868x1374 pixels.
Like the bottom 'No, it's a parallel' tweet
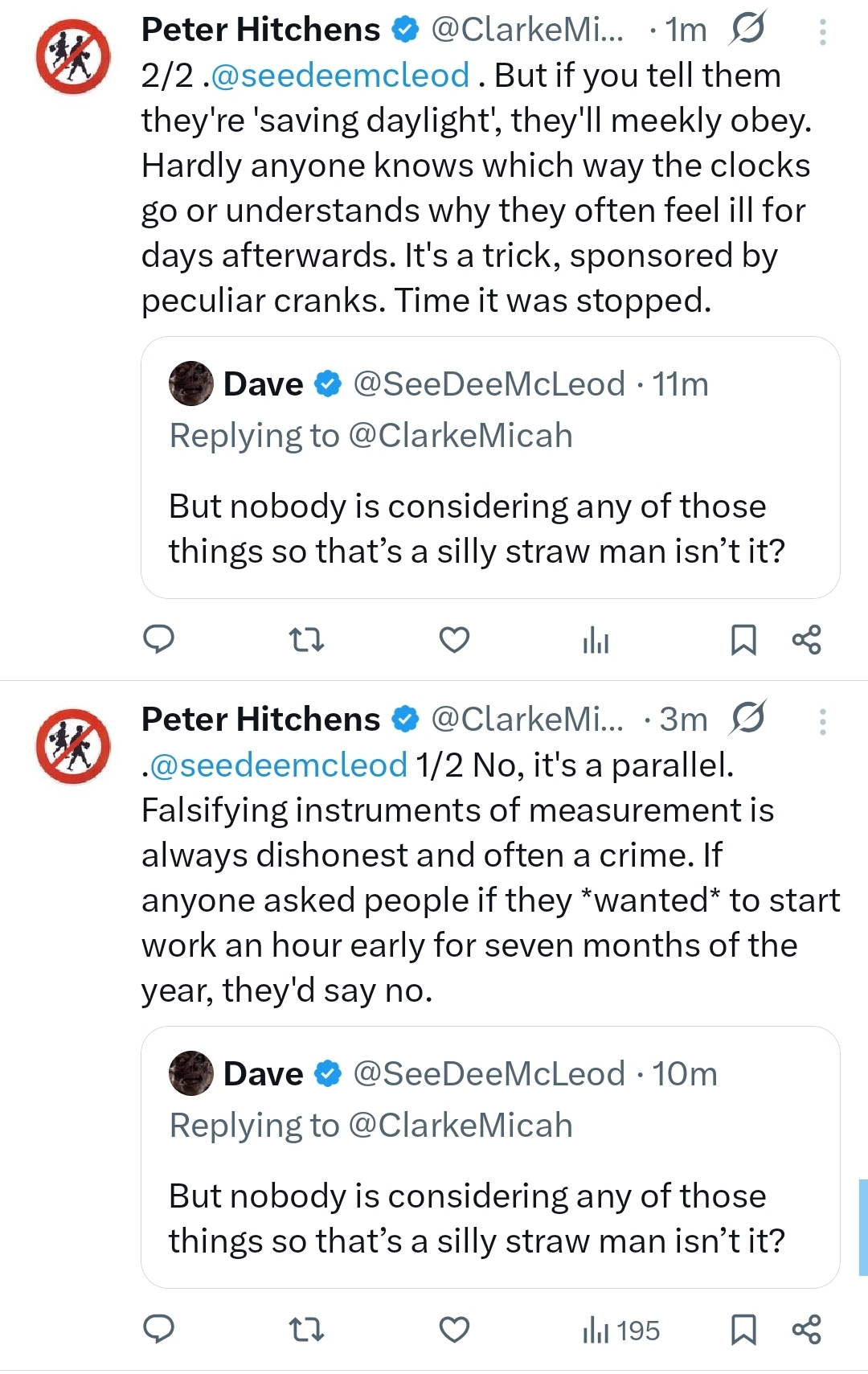[454, 1330]
